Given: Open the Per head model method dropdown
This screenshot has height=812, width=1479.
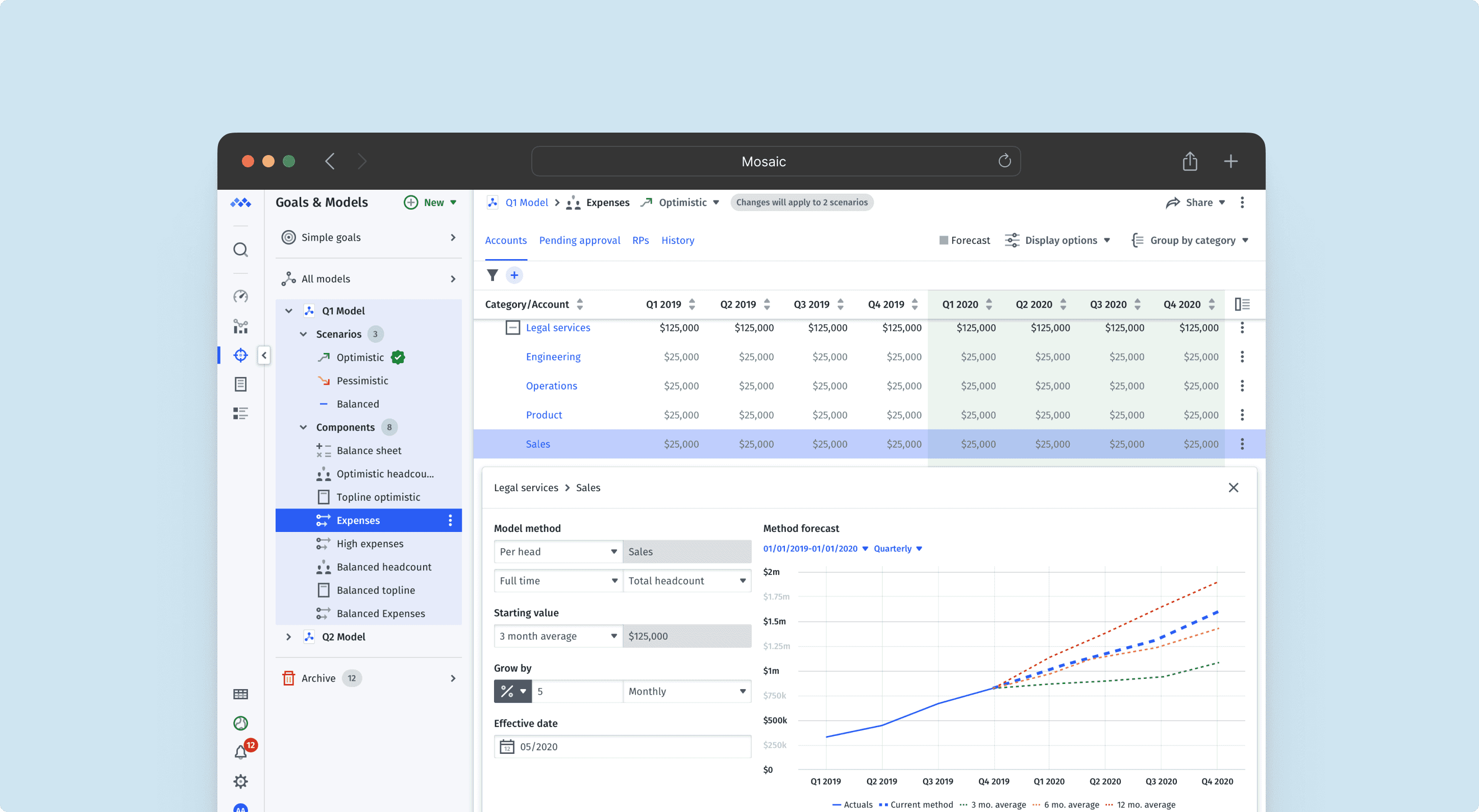Looking at the screenshot, I should tap(558, 551).
